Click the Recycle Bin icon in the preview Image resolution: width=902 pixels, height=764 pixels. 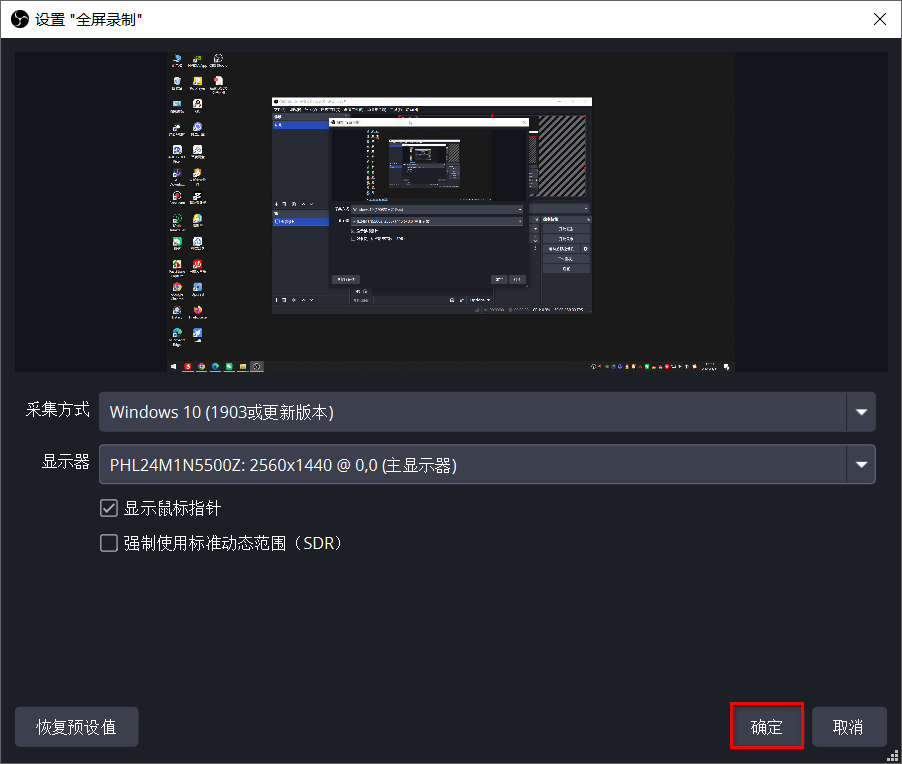[176, 81]
